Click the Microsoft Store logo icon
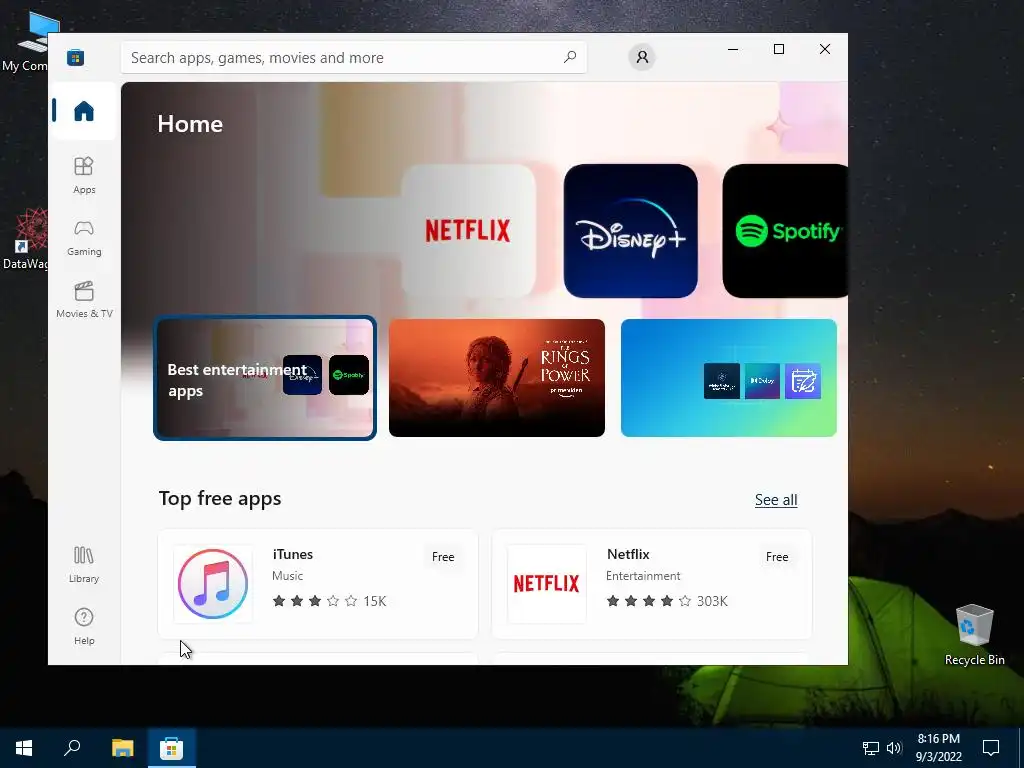 [75, 57]
